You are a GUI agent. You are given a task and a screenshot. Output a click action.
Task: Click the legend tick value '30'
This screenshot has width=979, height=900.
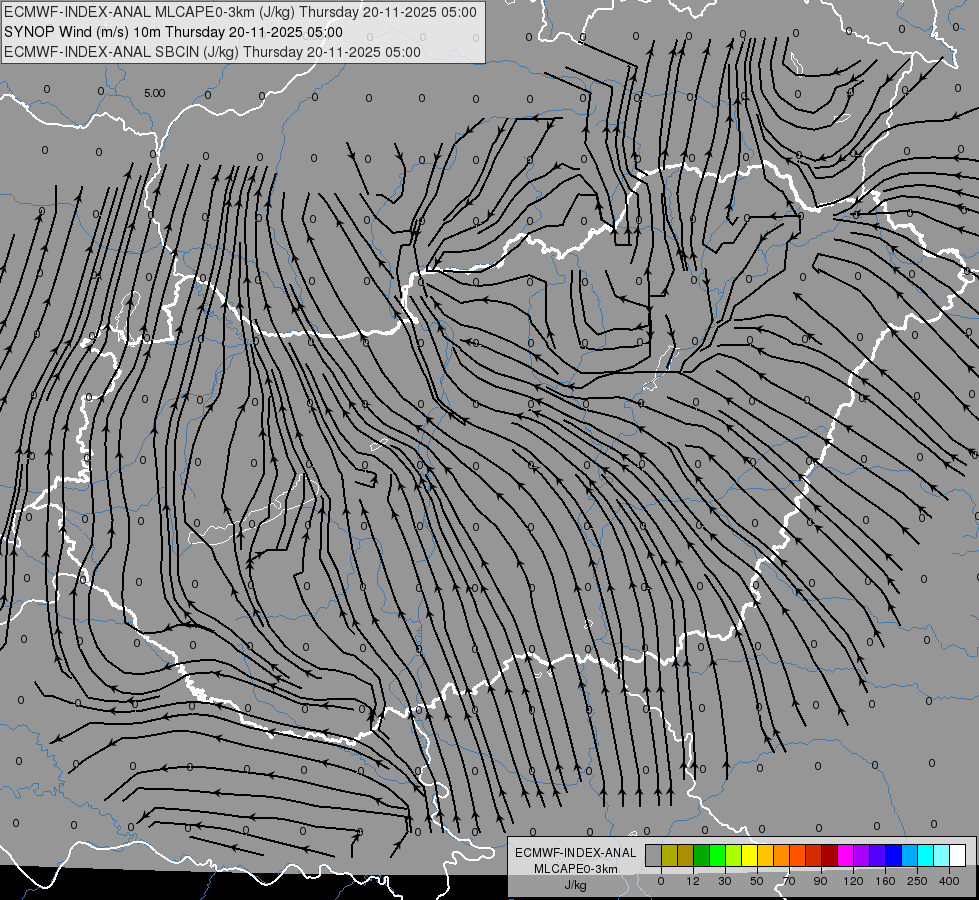point(725,881)
